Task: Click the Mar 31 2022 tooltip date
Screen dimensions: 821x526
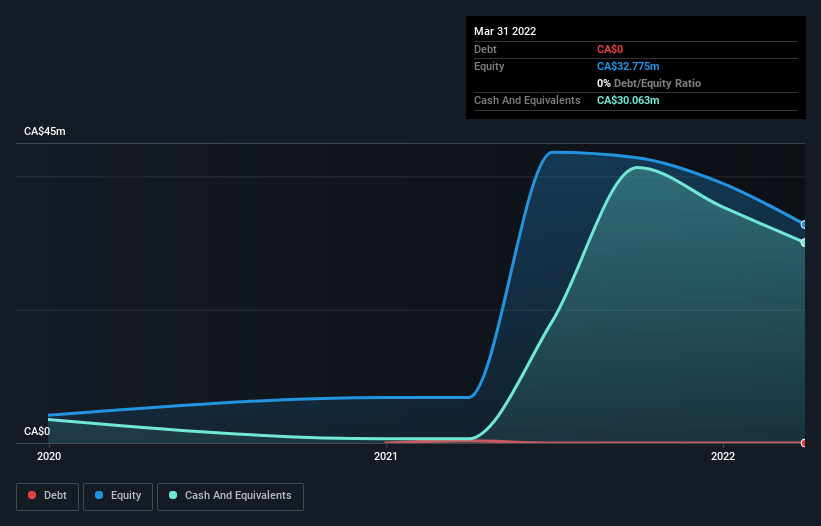Action: pos(505,31)
